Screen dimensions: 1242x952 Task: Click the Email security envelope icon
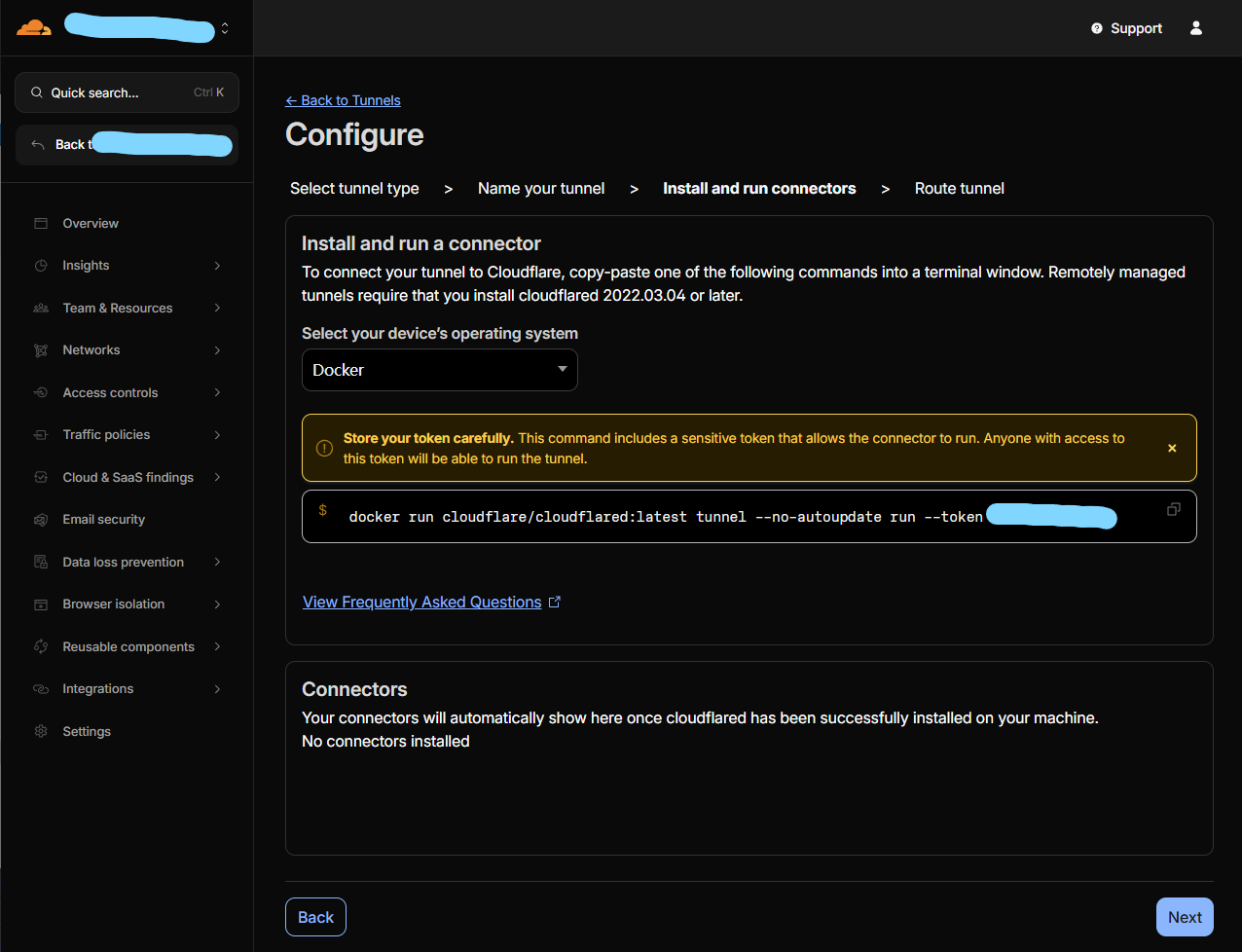41,520
